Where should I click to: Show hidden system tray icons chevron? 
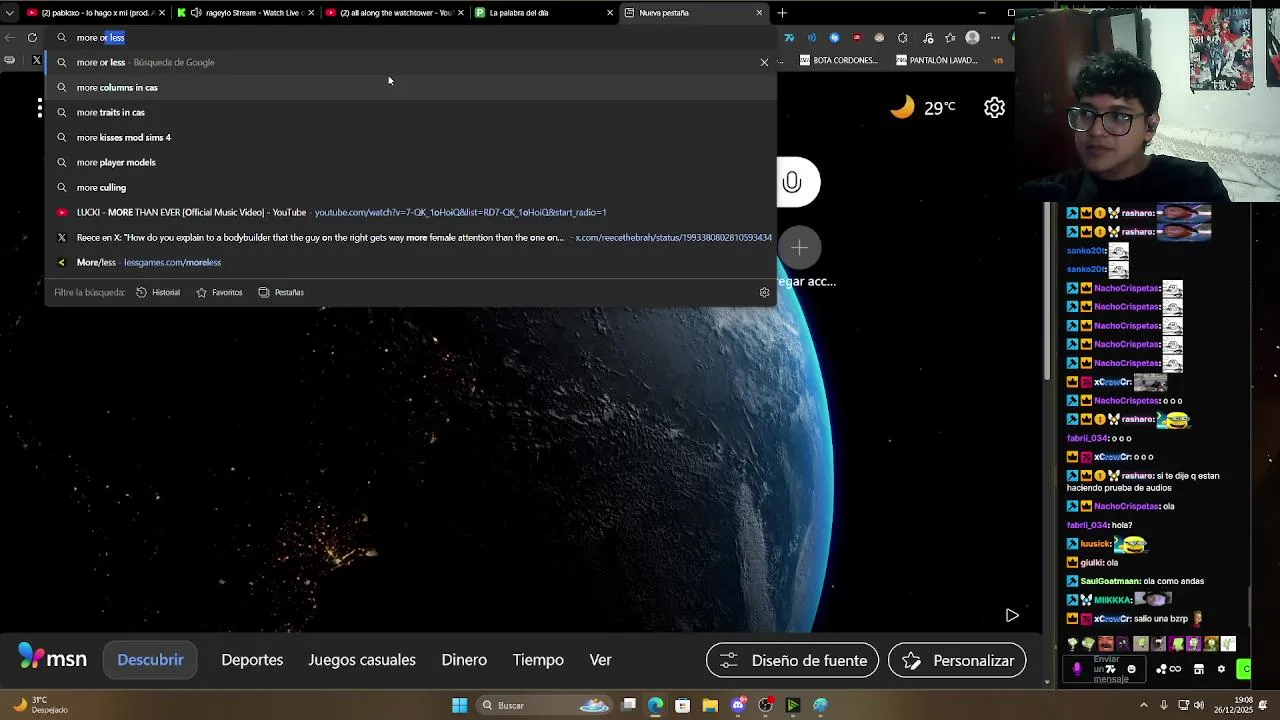pyautogui.click(x=1144, y=705)
